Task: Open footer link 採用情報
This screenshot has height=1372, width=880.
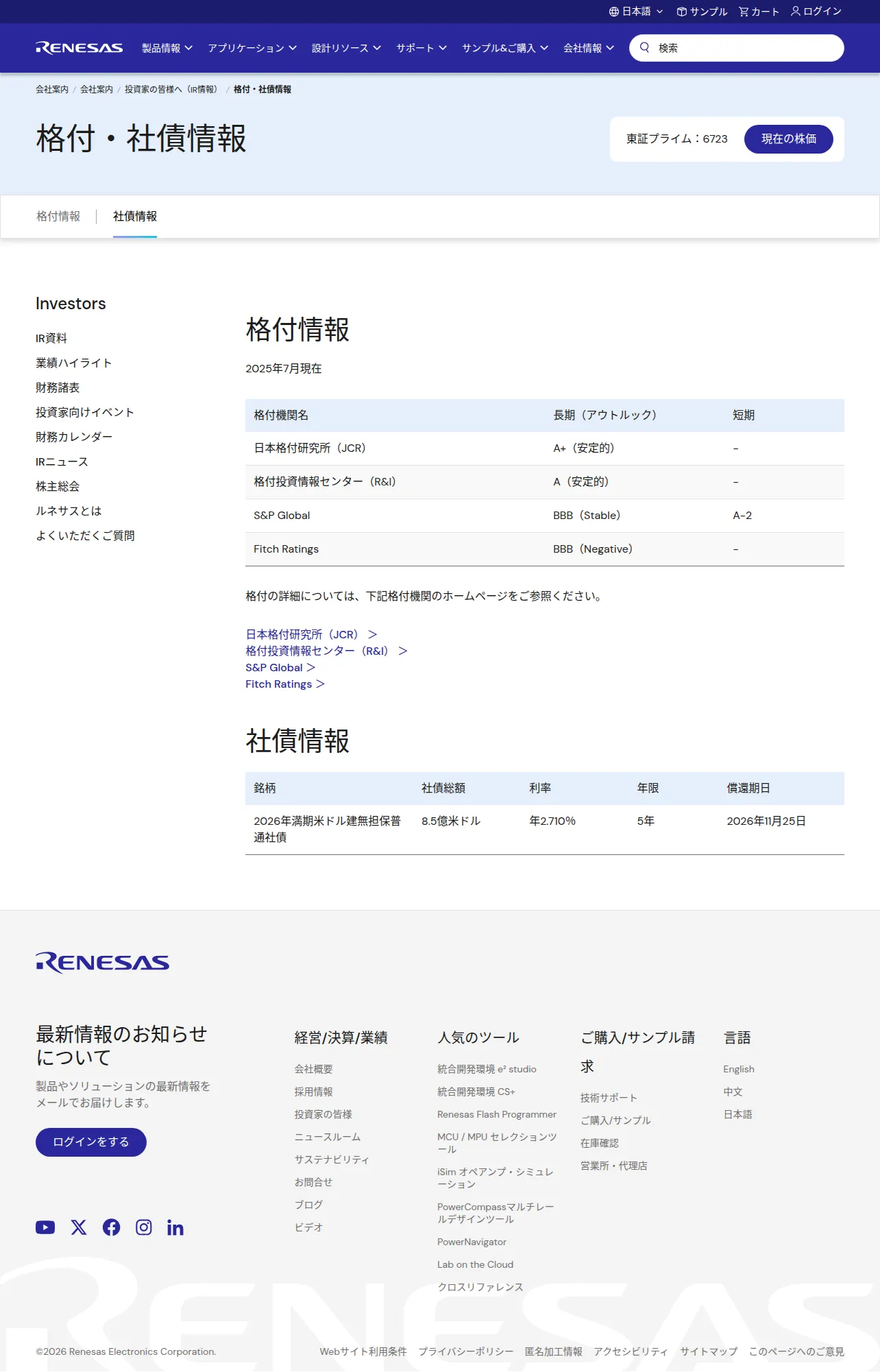Action: [x=314, y=1092]
